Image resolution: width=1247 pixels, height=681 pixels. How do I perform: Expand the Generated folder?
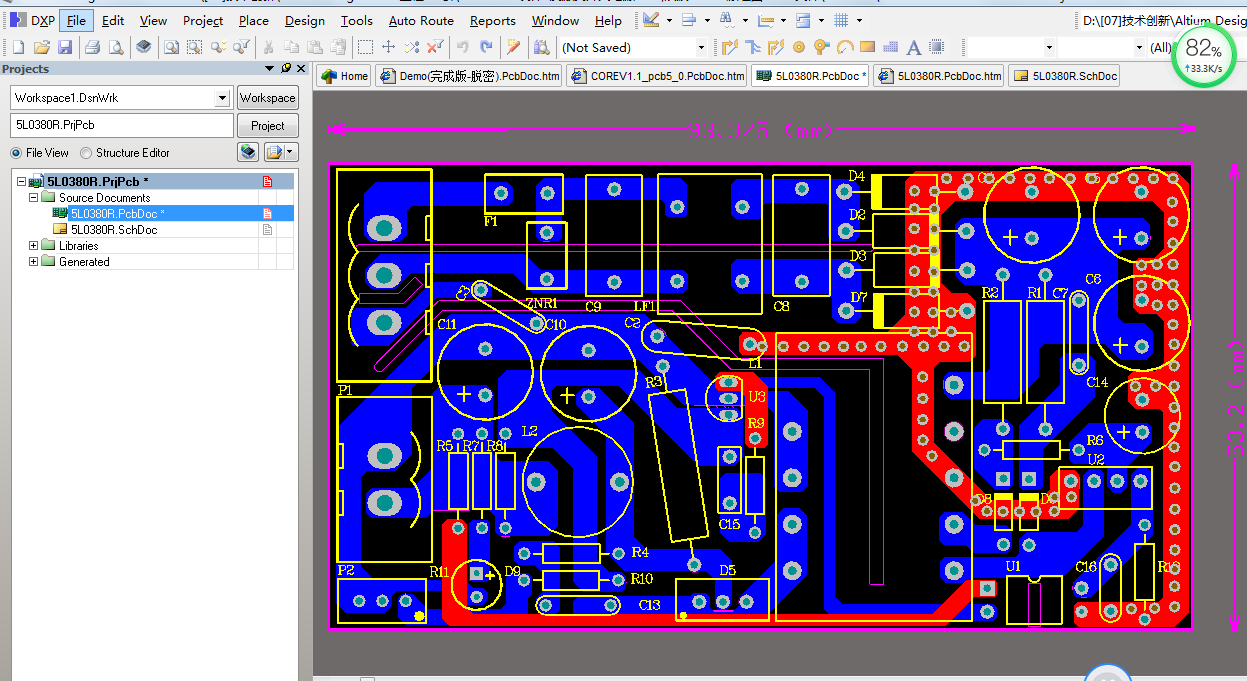click(x=33, y=262)
